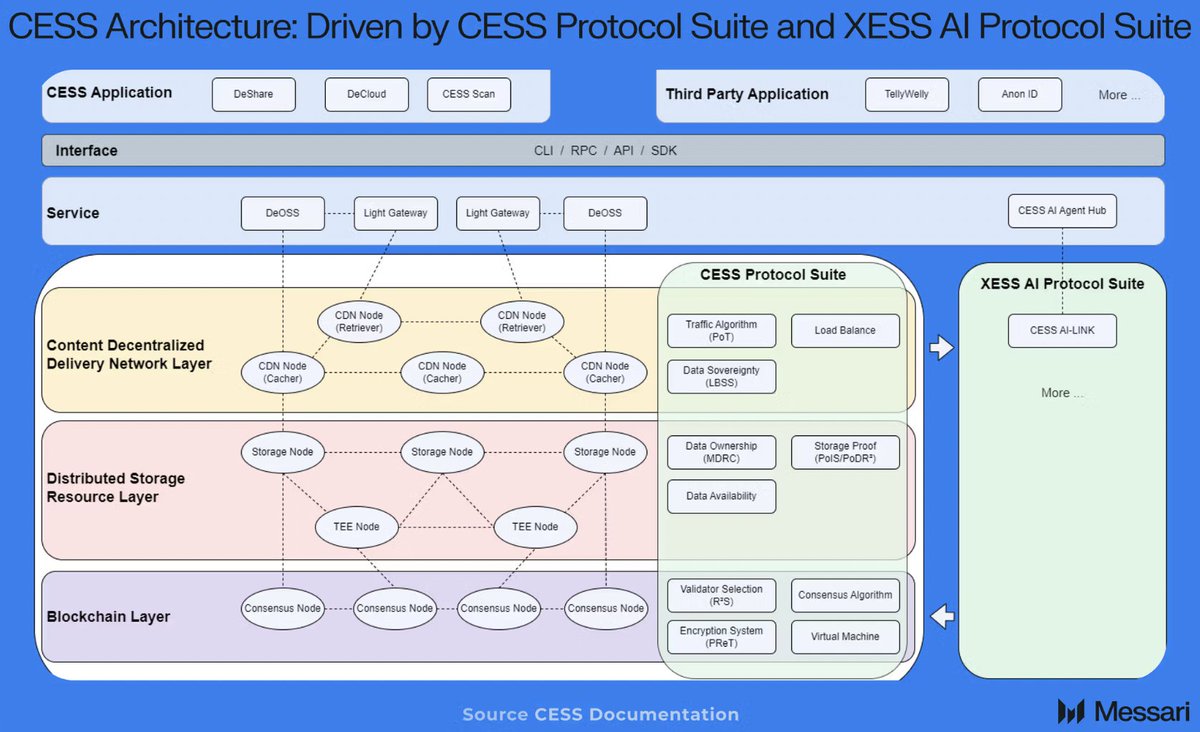This screenshot has height=732, width=1200.
Task: Select the Validator Selection (R²S) box
Action: pyautogui.click(x=721, y=595)
